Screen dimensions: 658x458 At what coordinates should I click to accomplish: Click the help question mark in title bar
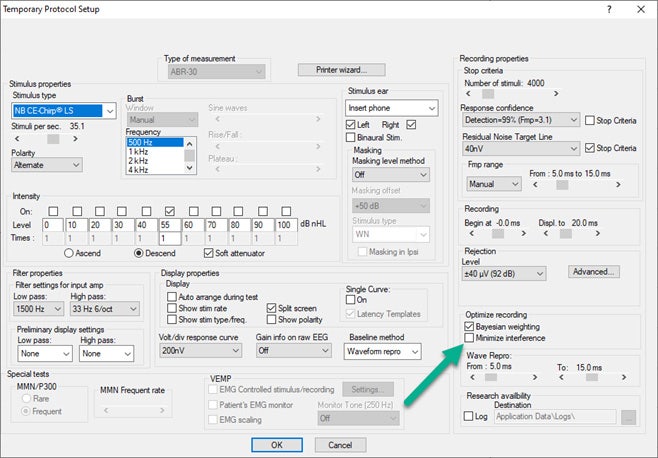[x=609, y=9]
